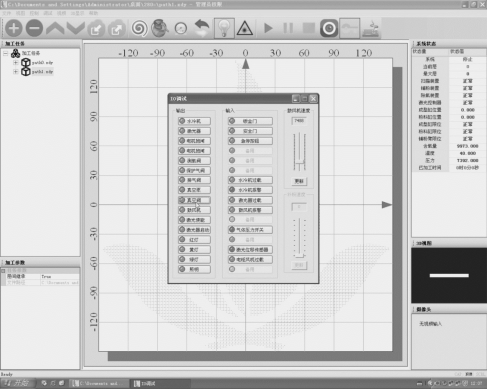487x389 pixels.
Task: Toggle the 水冷机 output in IO dialog
Action: coord(194,121)
